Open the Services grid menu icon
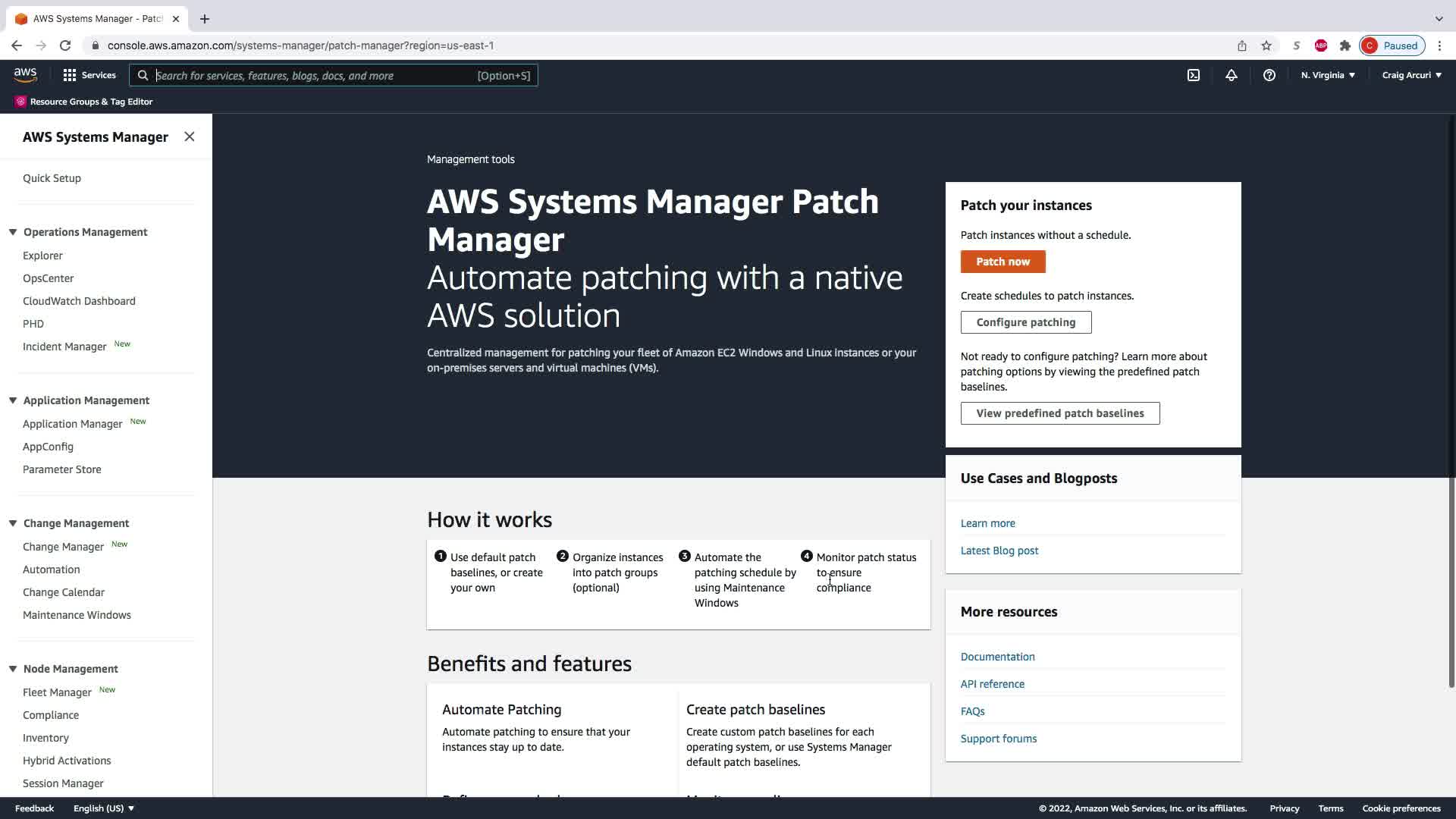Viewport: 1456px width, 819px height. point(70,75)
